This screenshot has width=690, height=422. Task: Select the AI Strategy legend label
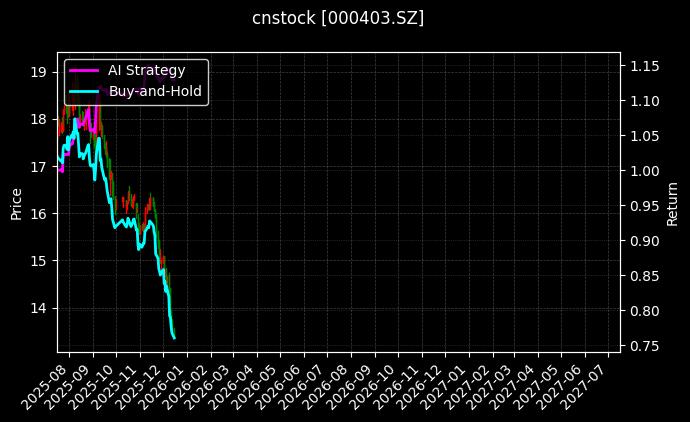pos(146,70)
